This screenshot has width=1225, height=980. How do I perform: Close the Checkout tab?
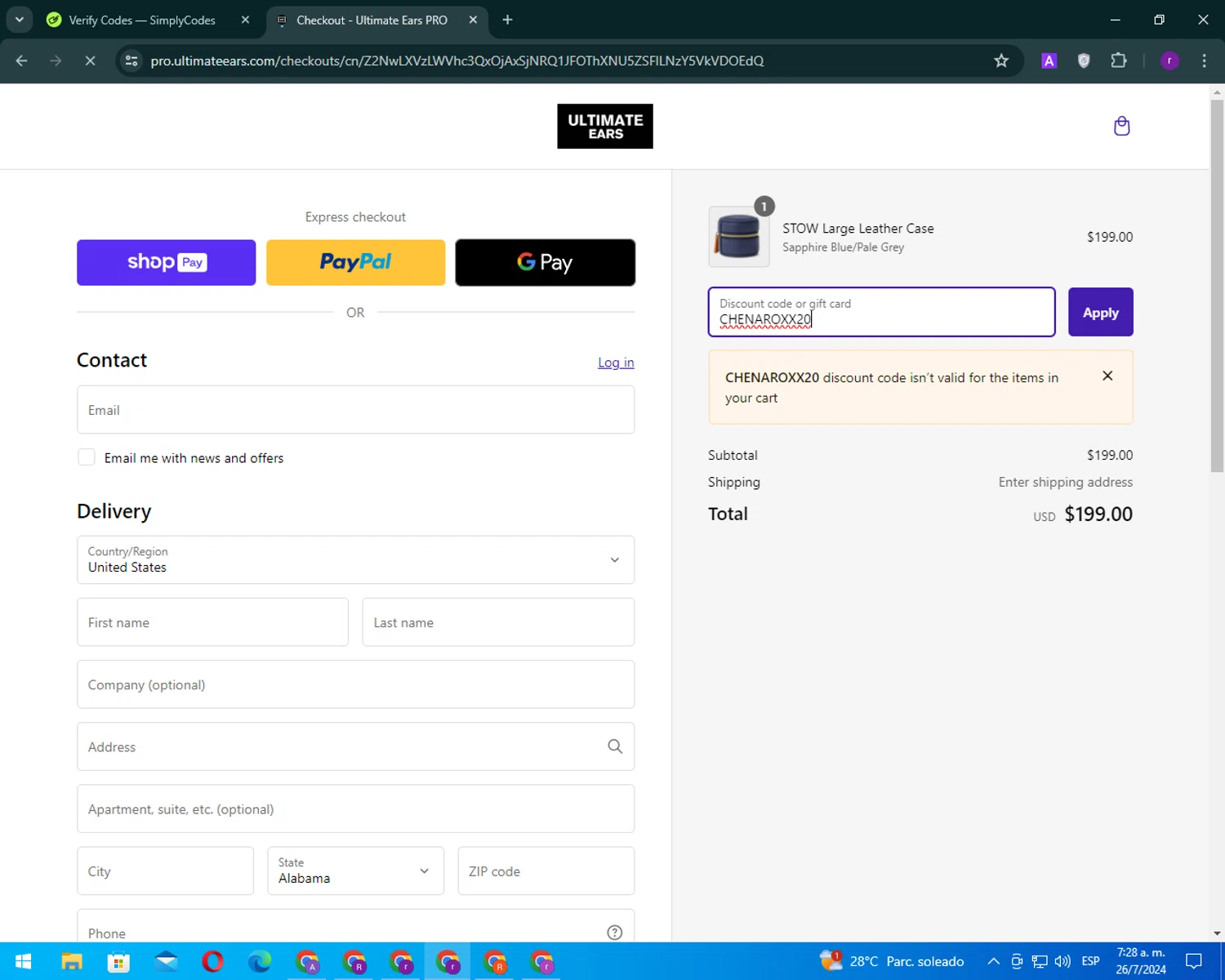tap(473, 20)
